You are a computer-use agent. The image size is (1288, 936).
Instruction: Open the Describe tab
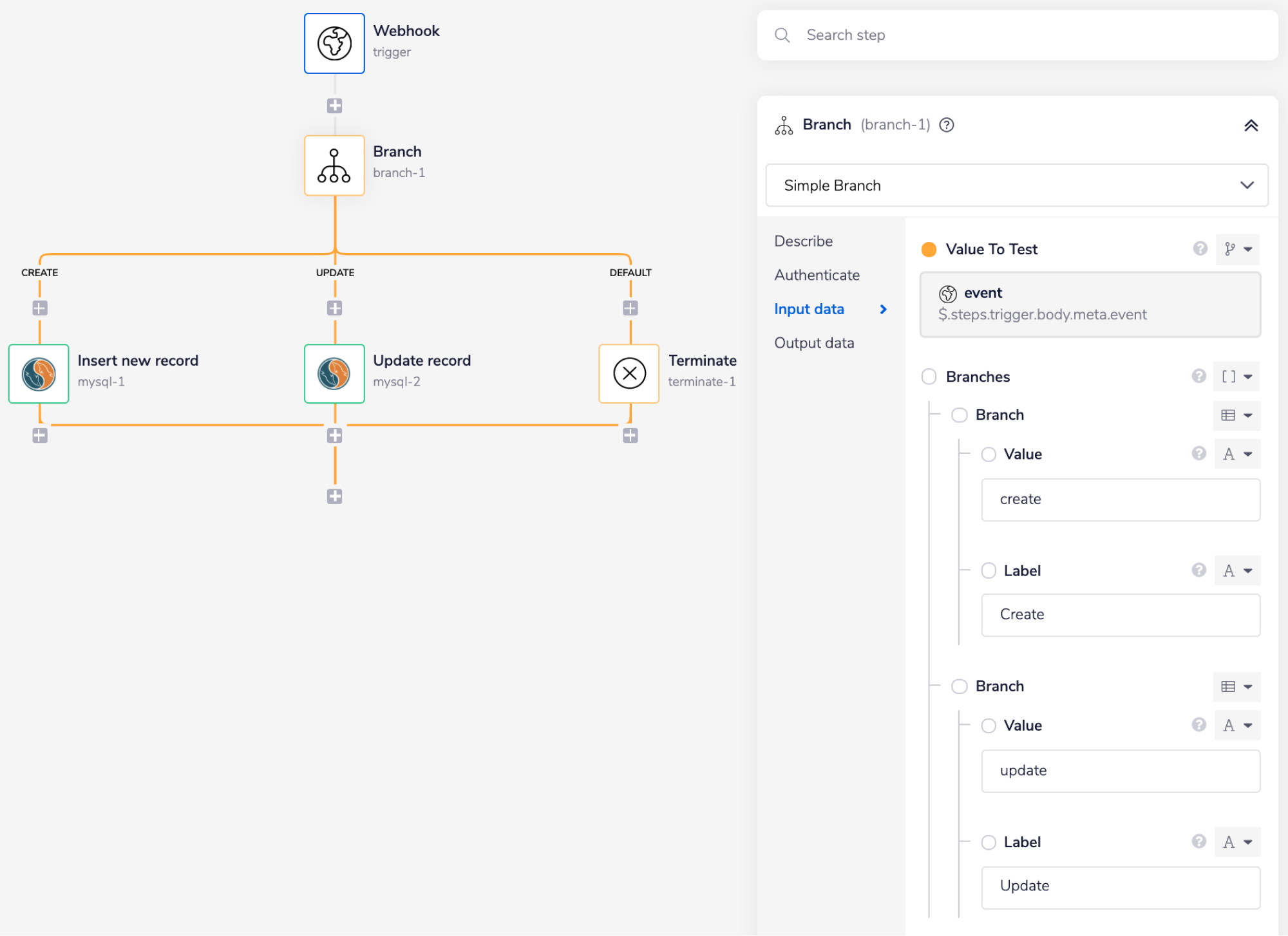(x=803, y=241)
